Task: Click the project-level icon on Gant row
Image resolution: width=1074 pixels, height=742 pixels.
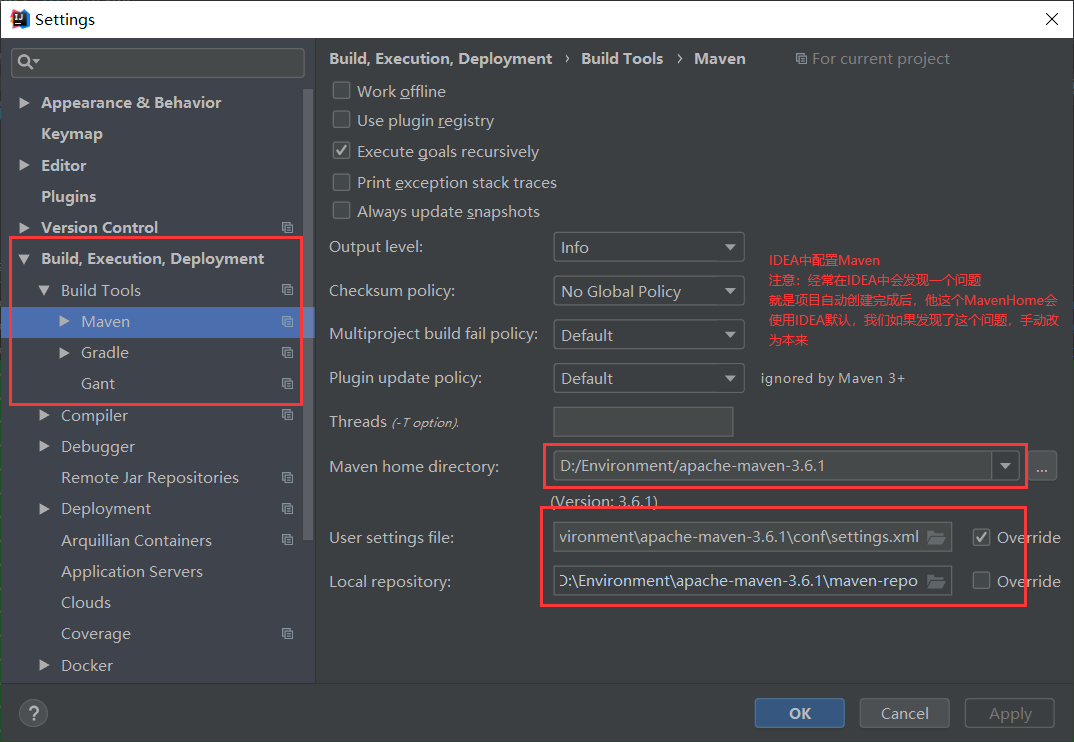Action: [x=288, y=384]
